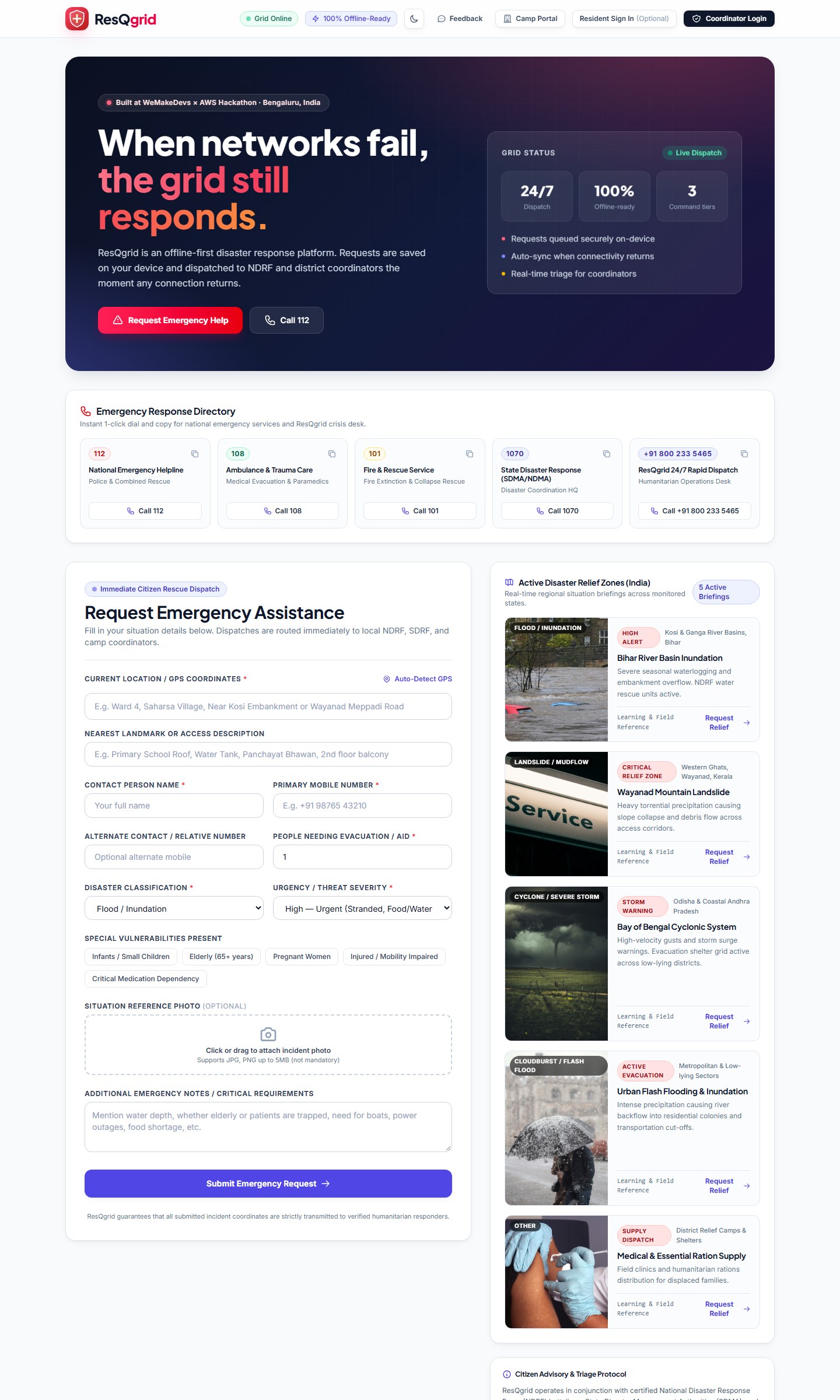840x1400 pixels.
Task: Copy the 1070 disaster response number
Action: [607, 454]
